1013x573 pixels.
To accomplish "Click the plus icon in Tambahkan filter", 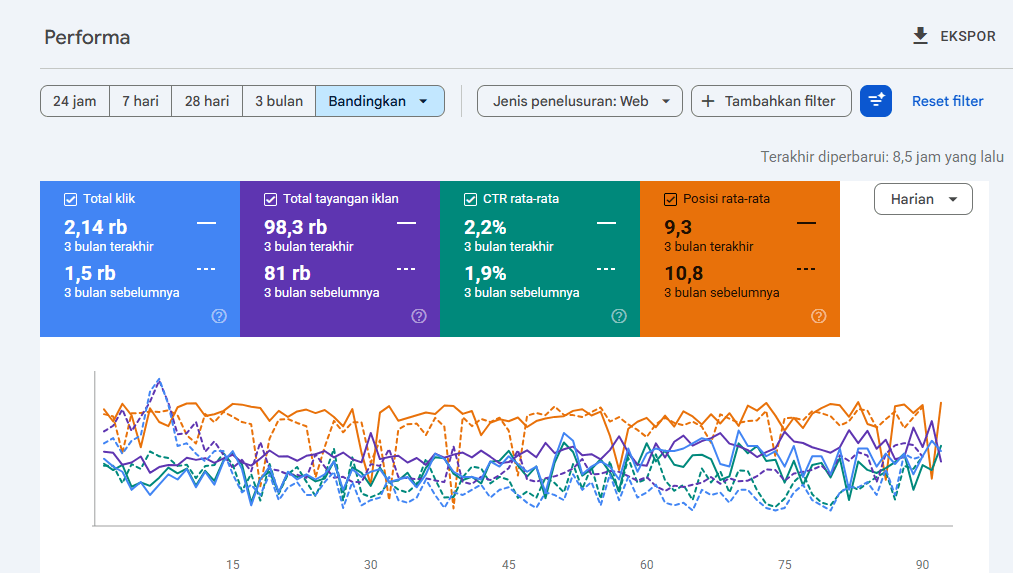I will pos(708,101).
